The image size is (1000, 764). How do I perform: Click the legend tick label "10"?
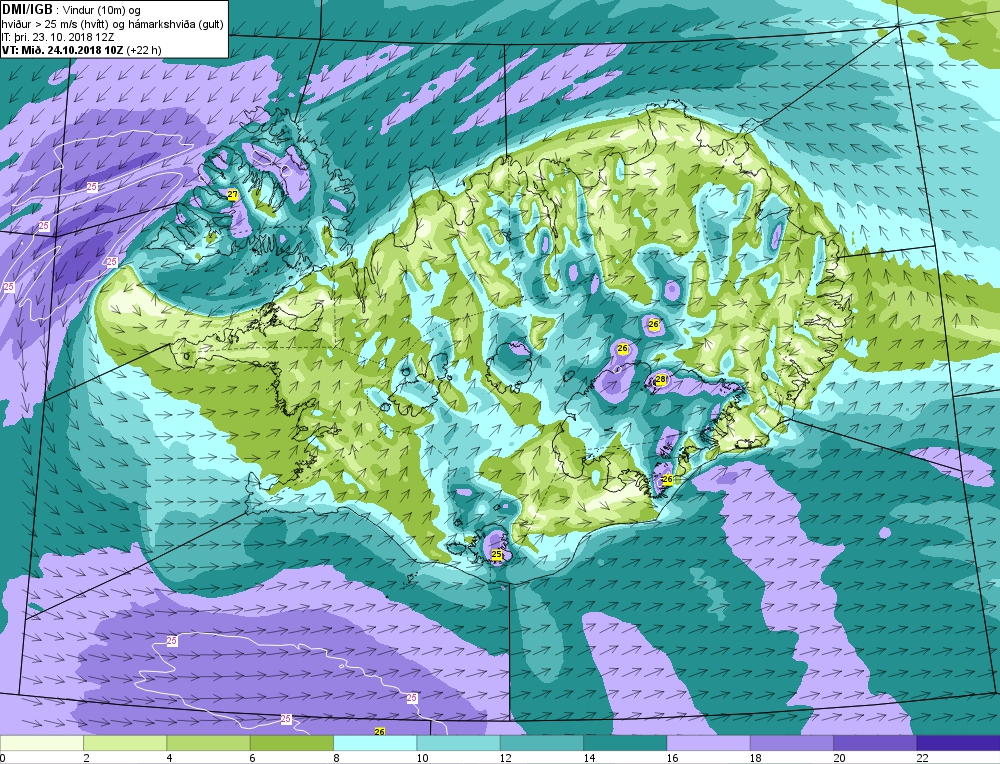coord(422,758)
